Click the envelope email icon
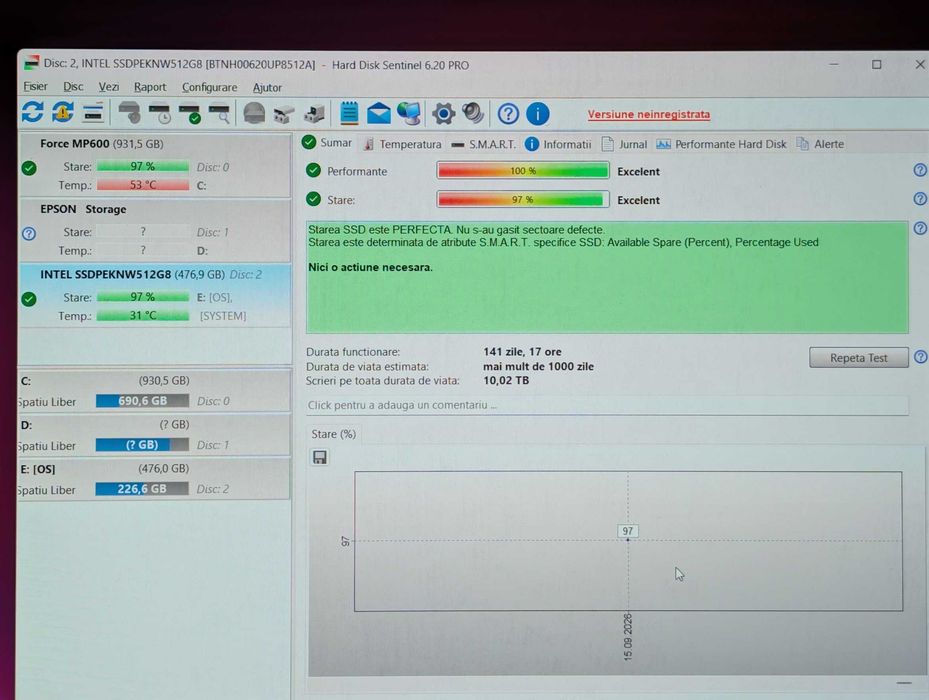 (379, 113)
